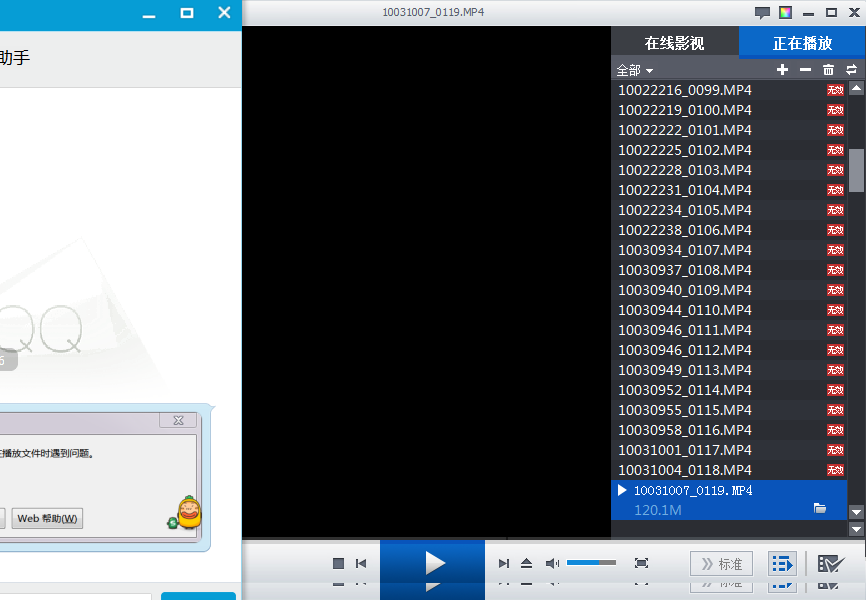Select 10022238_0106.MP4 in the playlist
The image size is (866, 600).
[729, 230]
